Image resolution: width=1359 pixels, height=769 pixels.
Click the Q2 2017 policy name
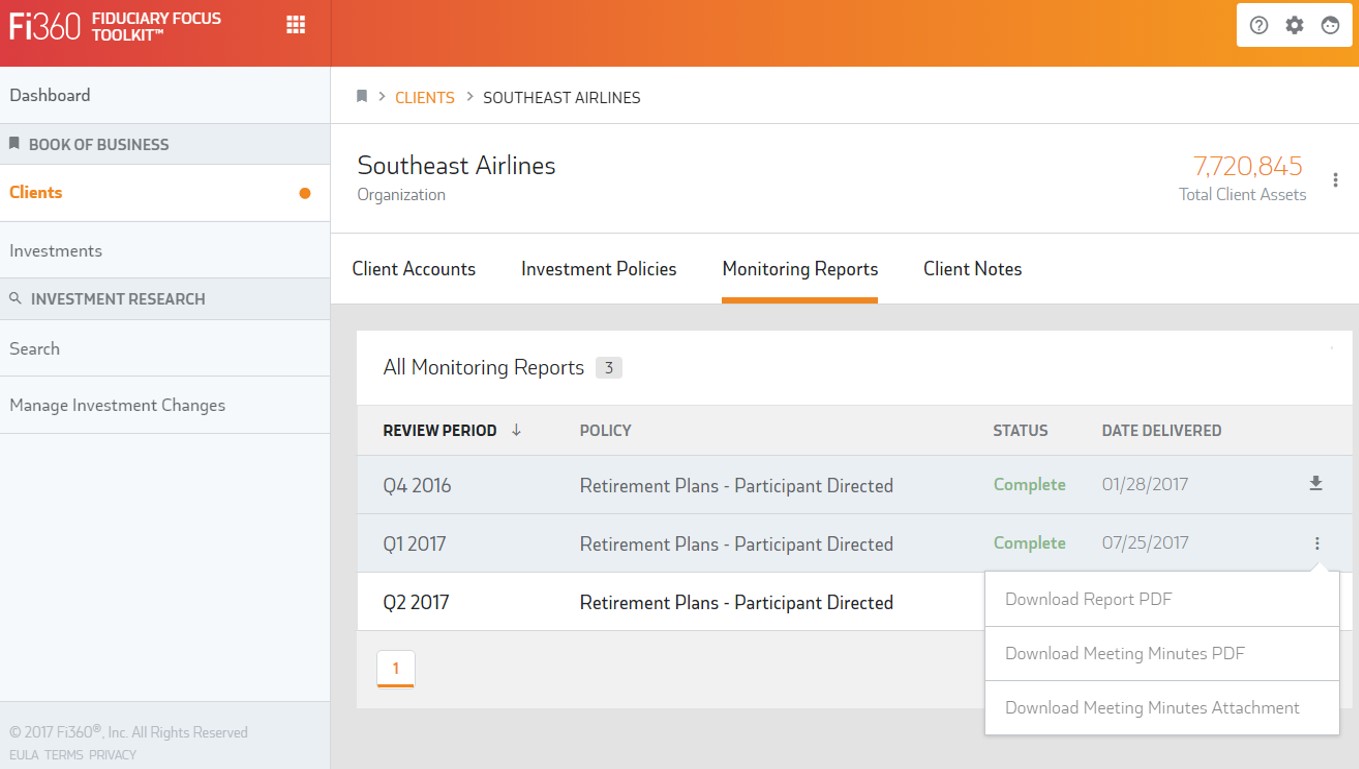737,602
